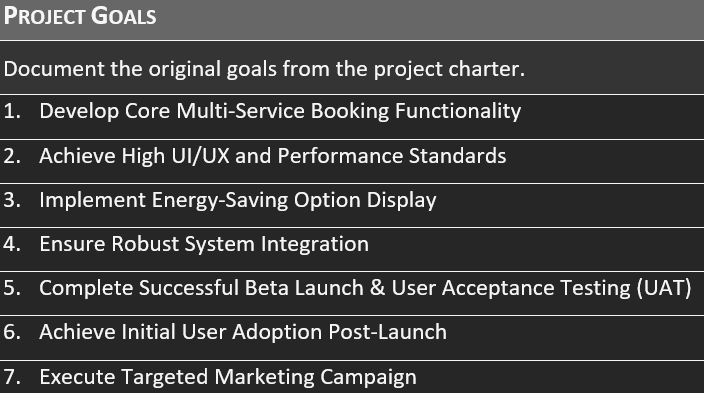Click goal 2 Achieve High UI/UX Standards
This screenshot has width=704, height=393.
(x=273, y=156)
